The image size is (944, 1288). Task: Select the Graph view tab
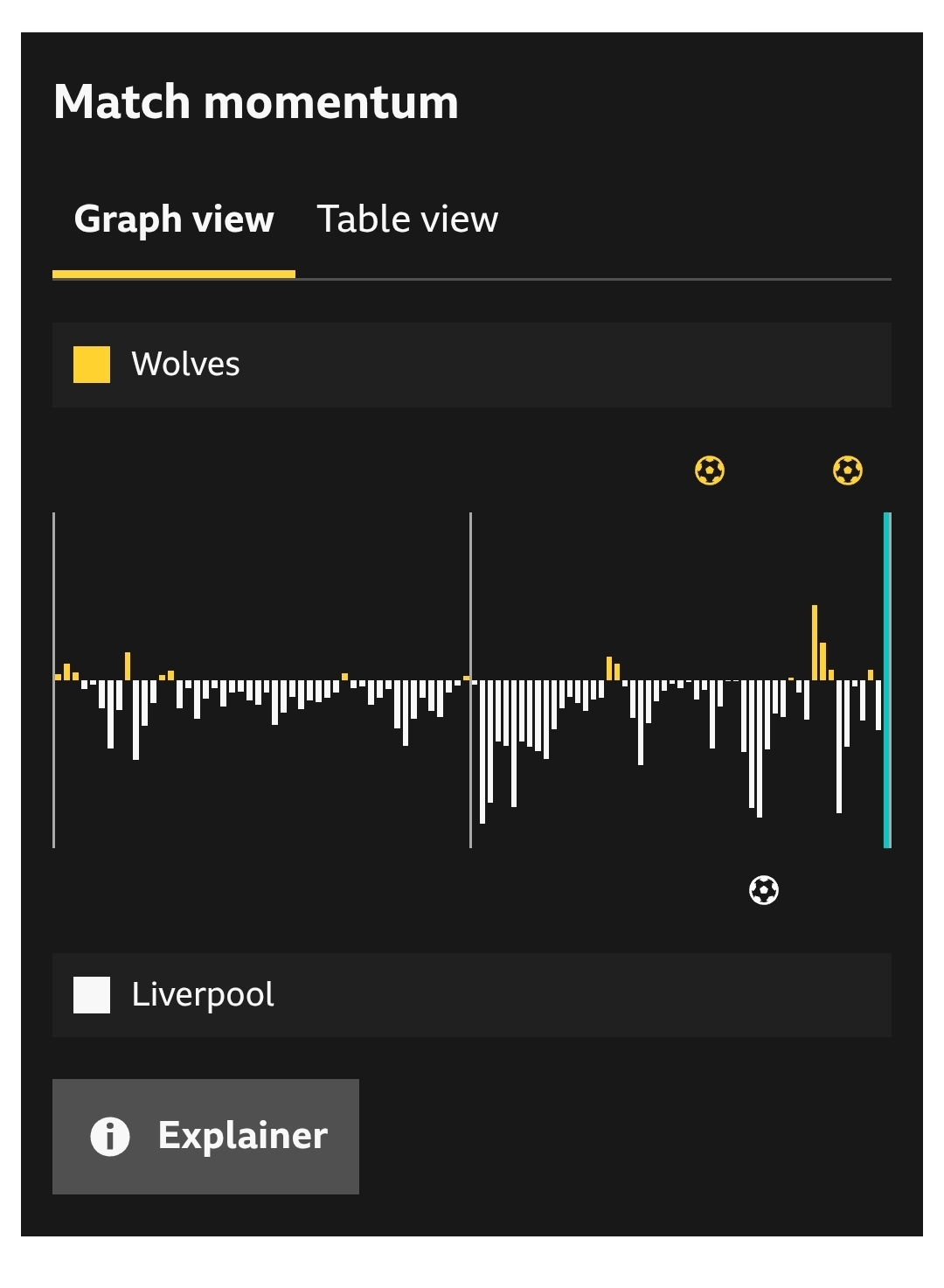pyautogui.click(x=174, y=219)
